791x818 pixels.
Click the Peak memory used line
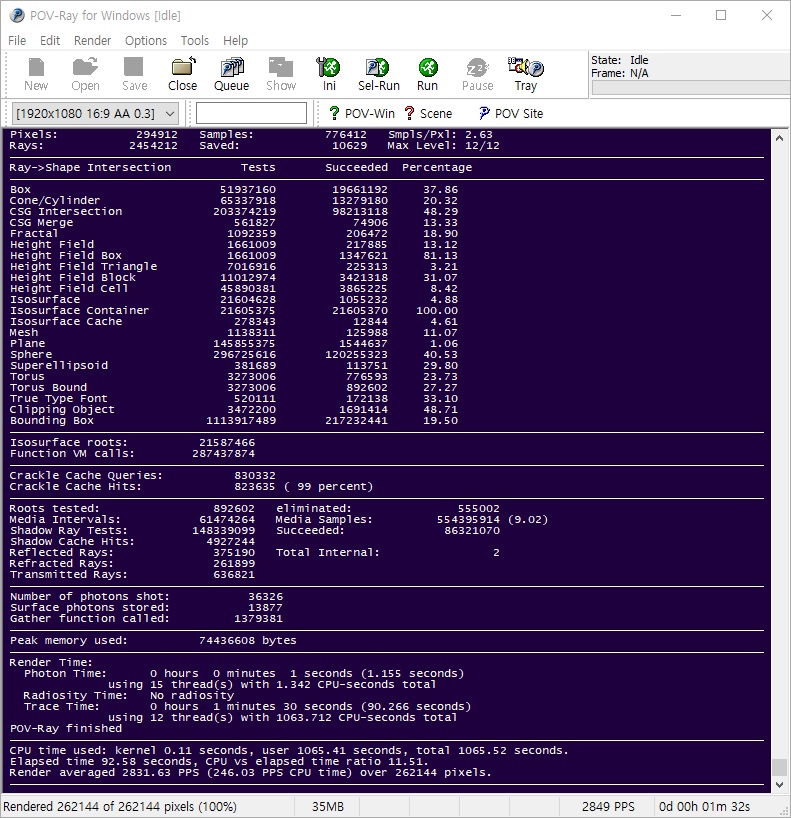click(x=153, y=640)
